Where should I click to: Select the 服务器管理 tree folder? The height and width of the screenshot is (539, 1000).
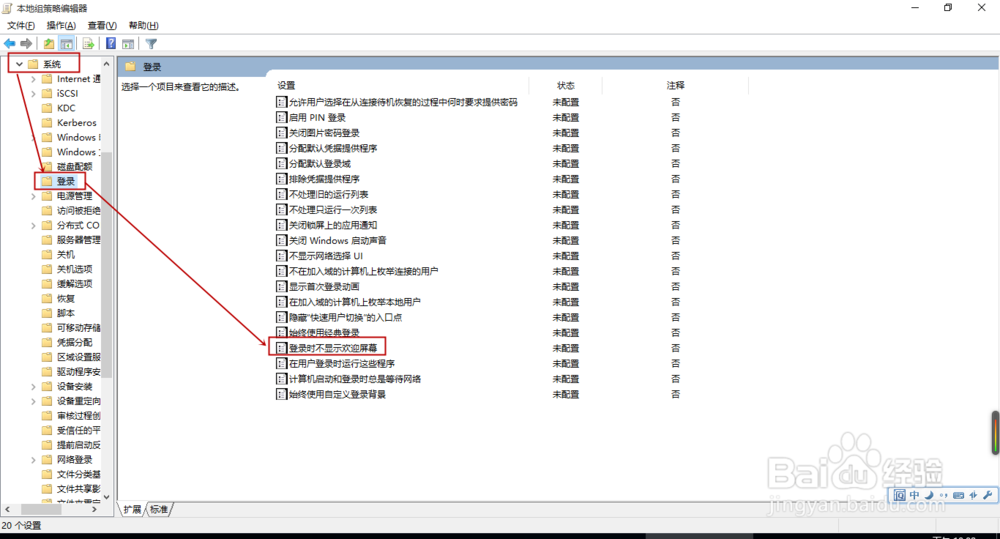[x=78, y=240]
